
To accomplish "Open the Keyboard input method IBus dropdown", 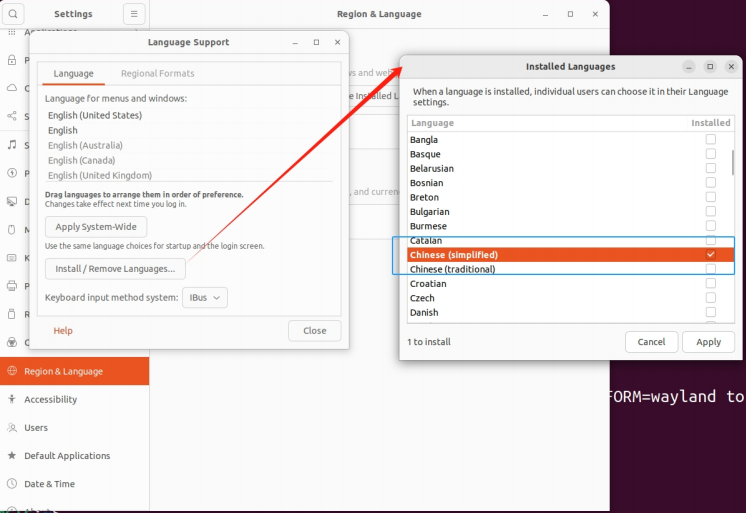I will pyautogui.click(x=205, y=297).
